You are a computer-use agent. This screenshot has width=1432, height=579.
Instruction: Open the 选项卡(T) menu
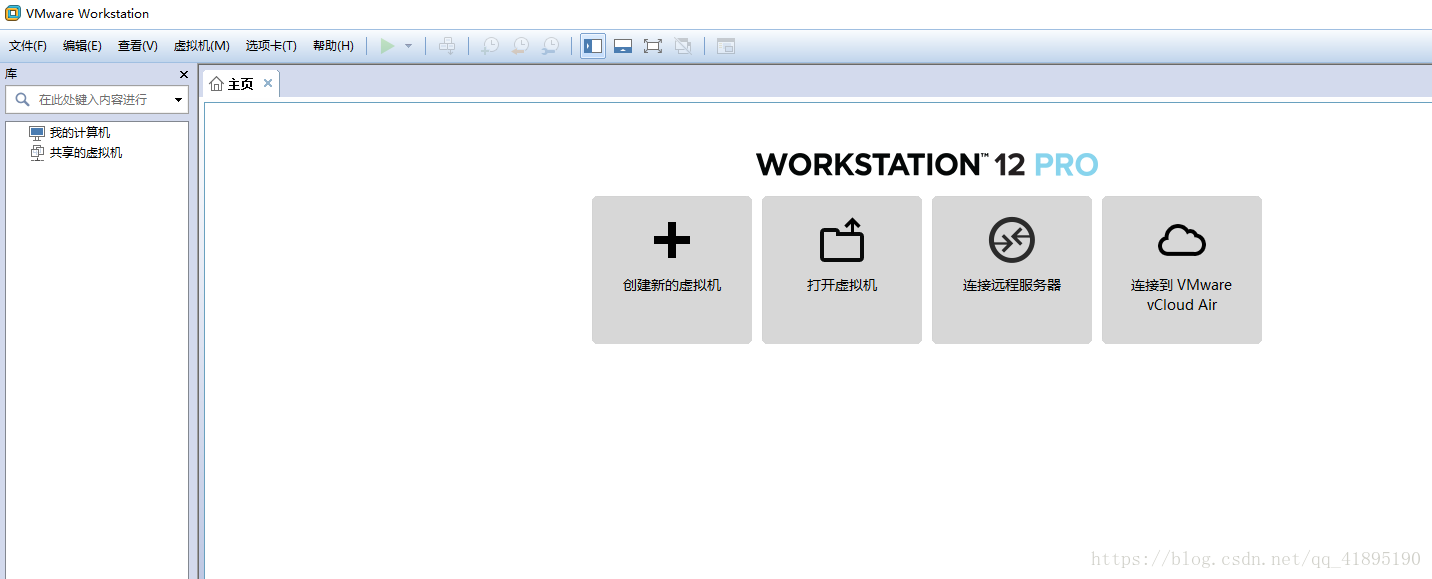pyautogui.click(x=271, y=46)
